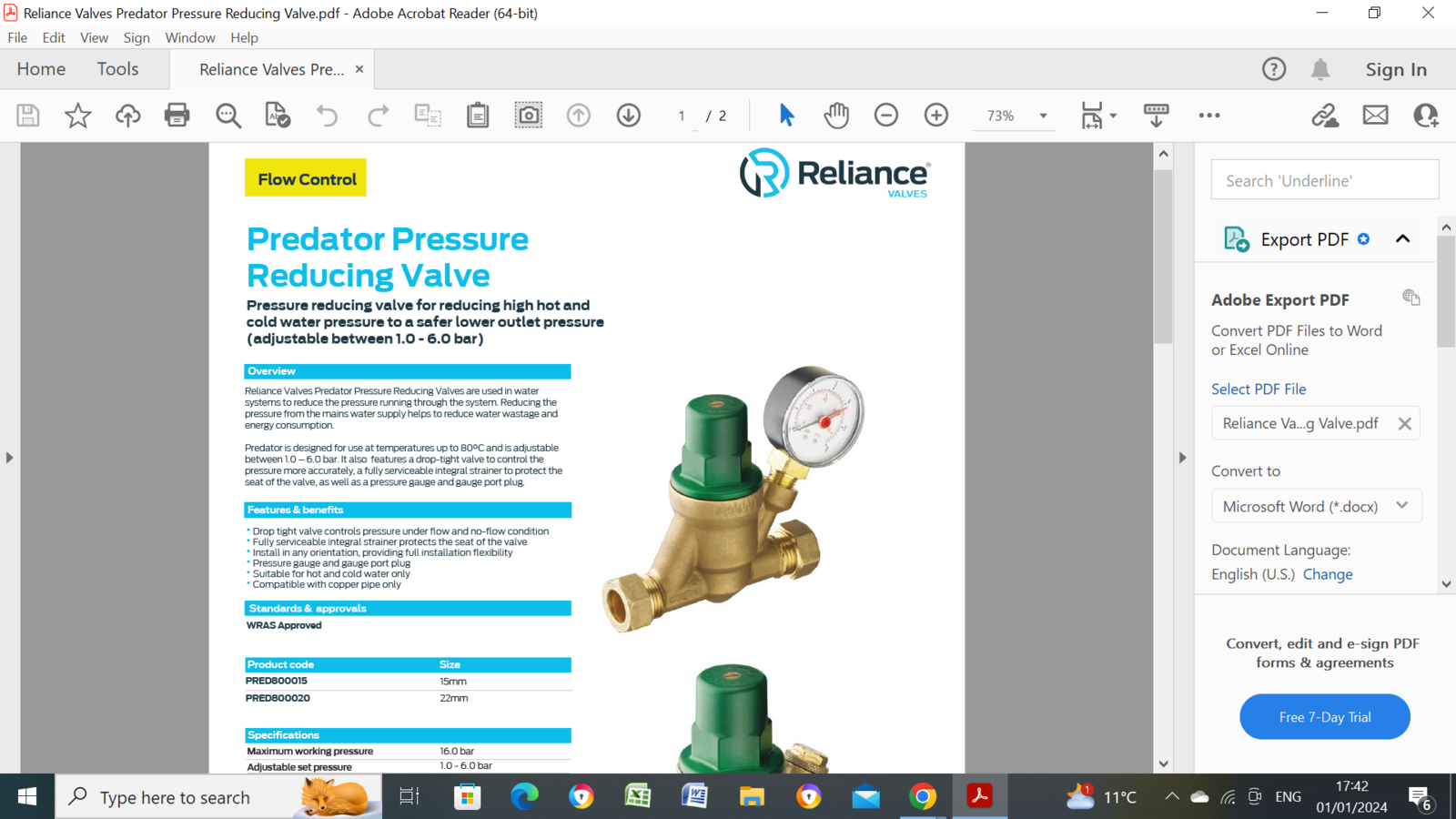Open the Microsoft Word (*.docx) format dropdown
This screenshot has height=819, width=1456.
[1400, 505]
